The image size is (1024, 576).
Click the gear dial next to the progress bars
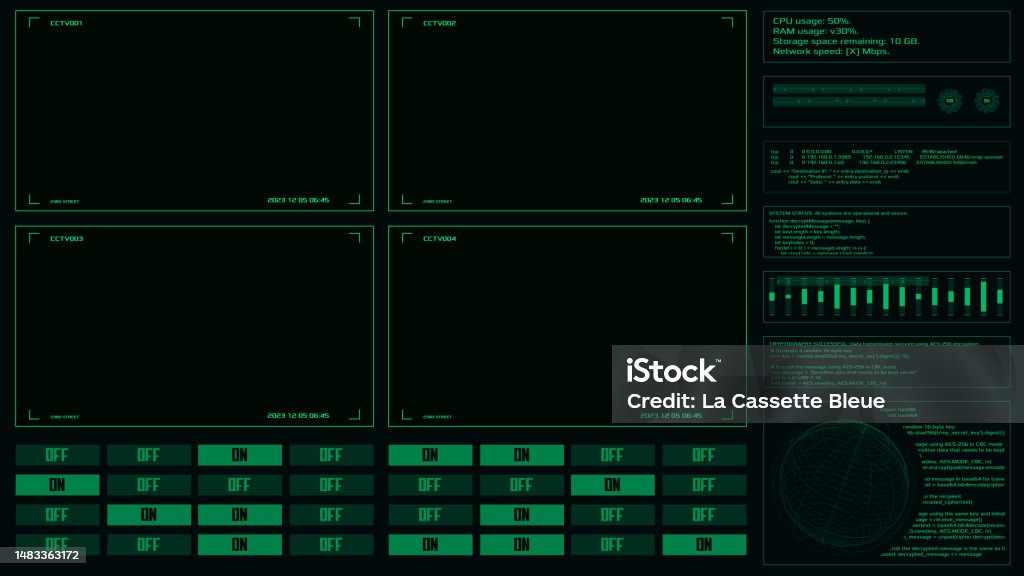[x=950, y=101]
